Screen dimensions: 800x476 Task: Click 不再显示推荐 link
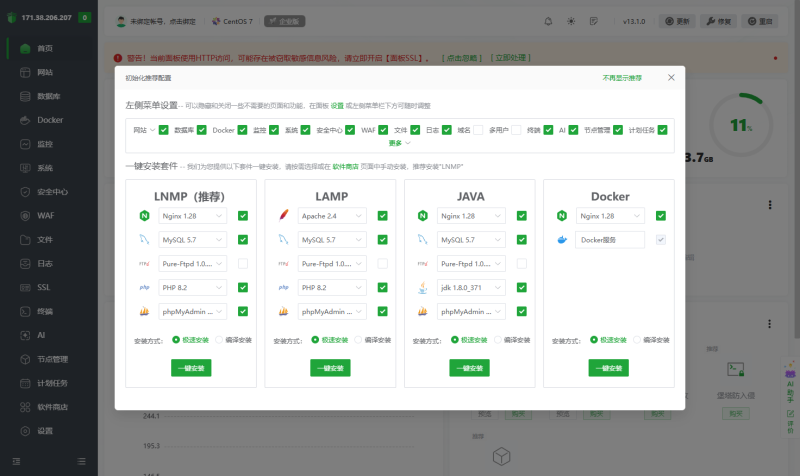tap(622, 78)
